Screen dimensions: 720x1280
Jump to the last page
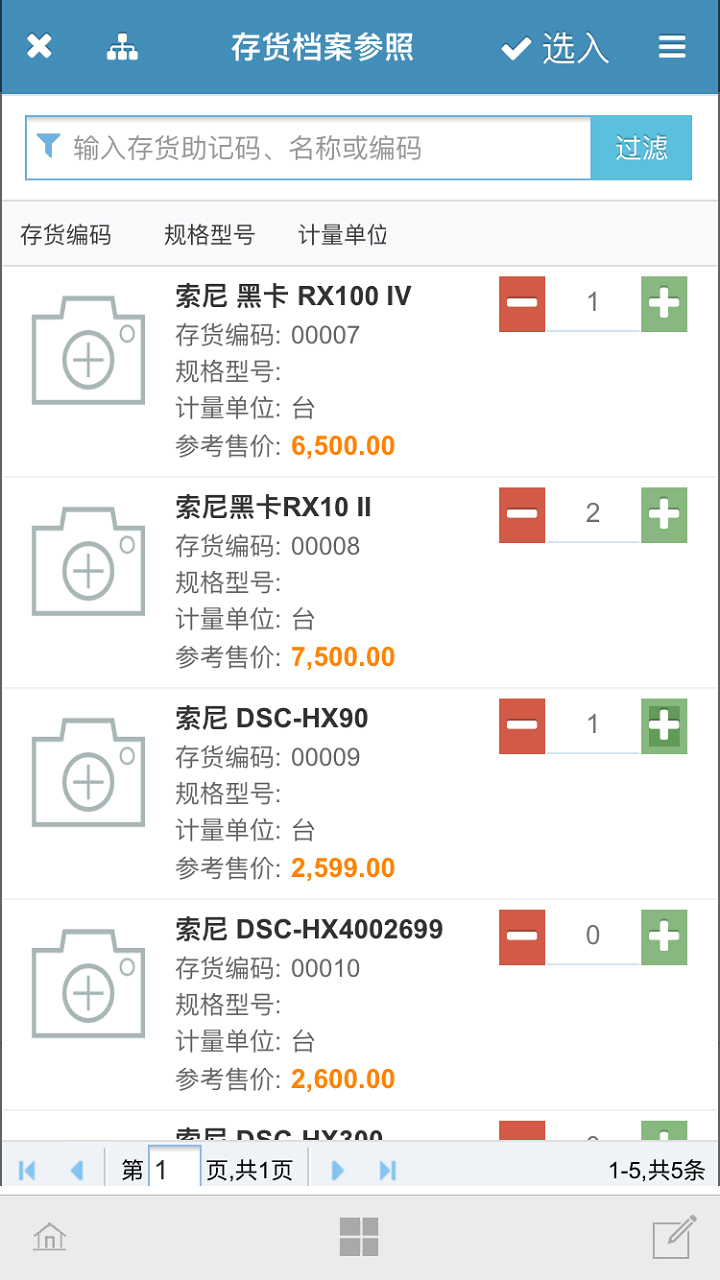tap(388, 1170)
